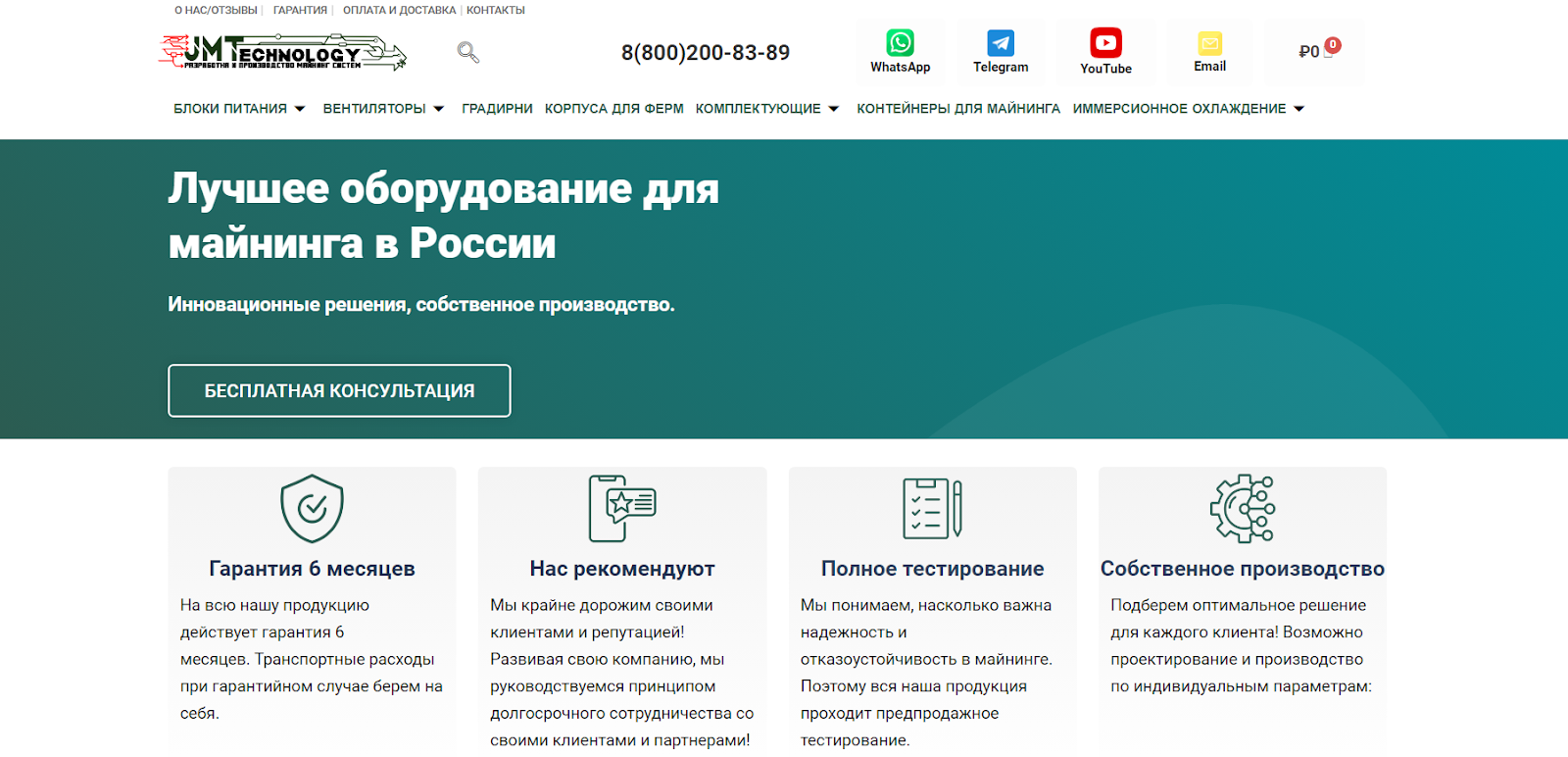This screenshot has height=757, width=1568.
Task: Open the shopping cart icon
Action: tap(1328, 53)
